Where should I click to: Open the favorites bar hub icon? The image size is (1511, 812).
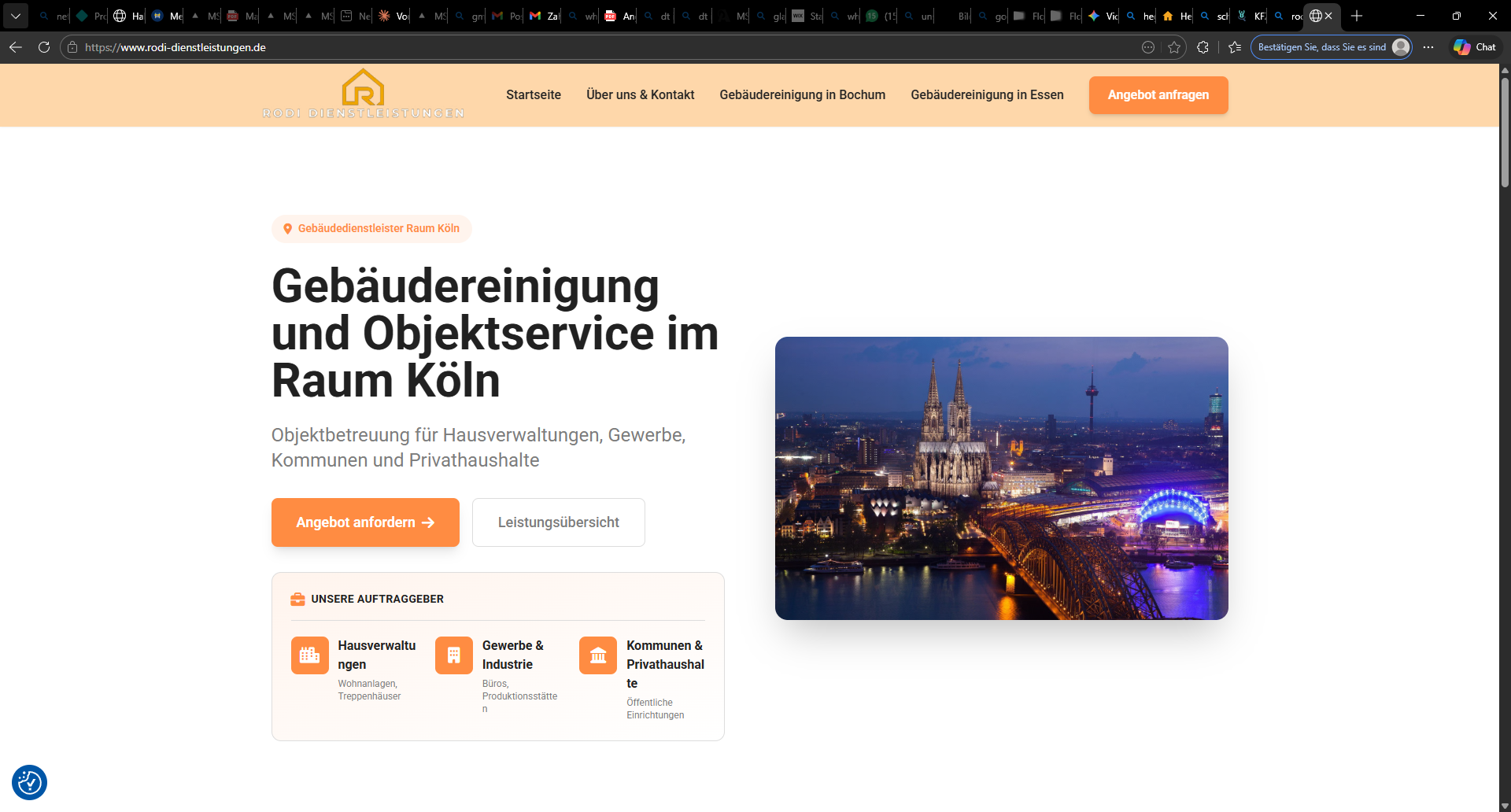1235,47
